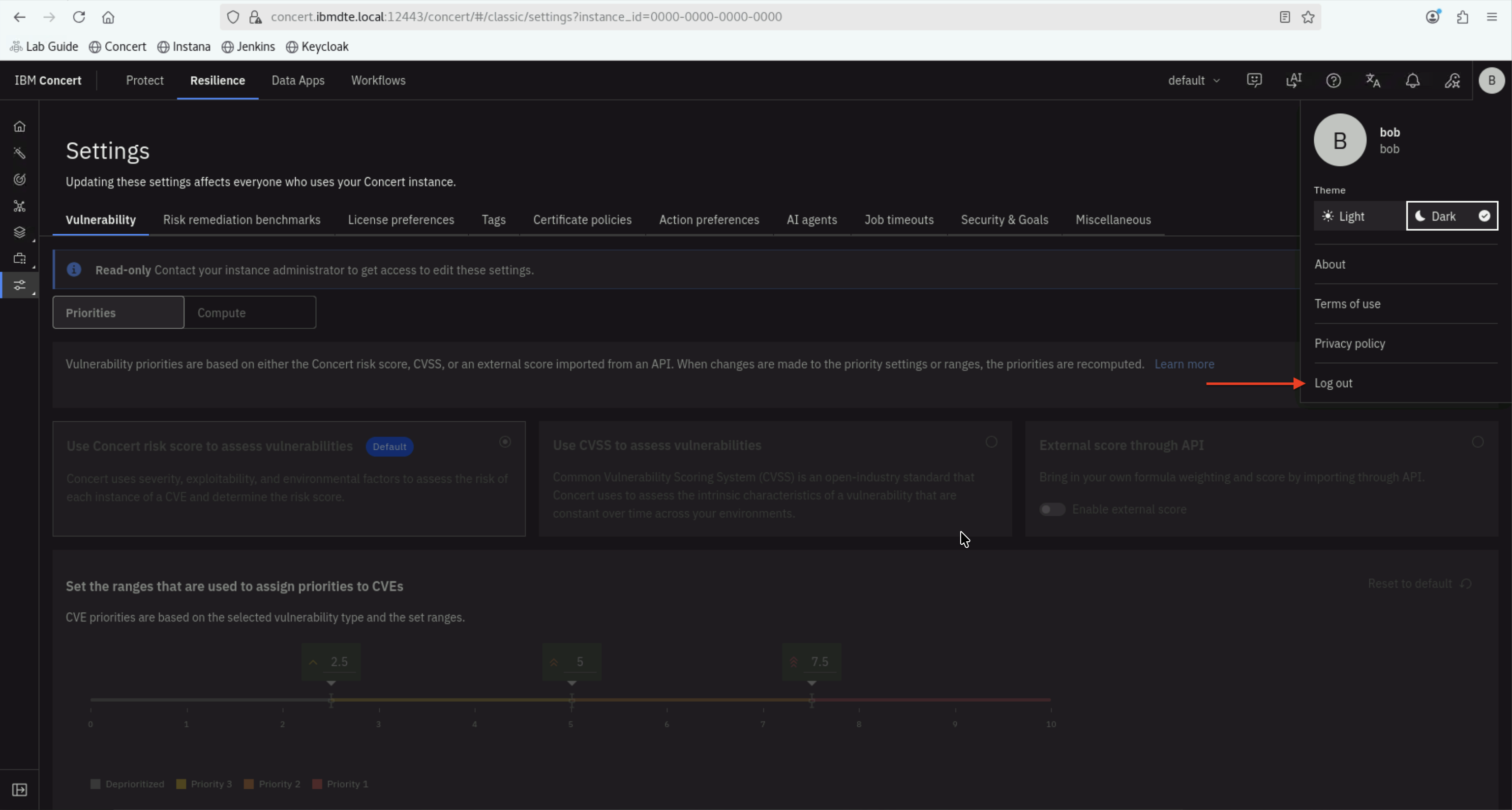Open the notifications bell
Viewport: 1512px width, 810px height.
[x=1413, y=81]
